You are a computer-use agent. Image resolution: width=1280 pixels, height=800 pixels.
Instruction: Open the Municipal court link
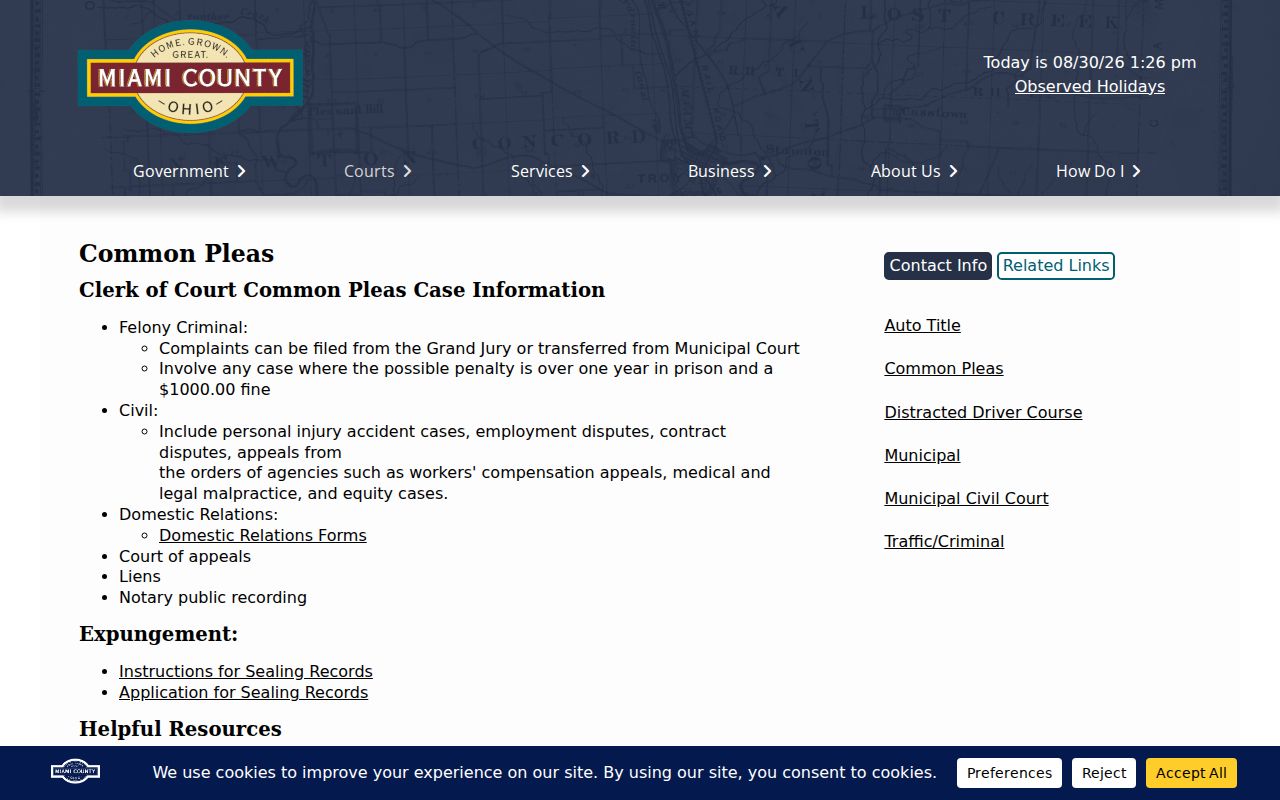pos(922,455)
